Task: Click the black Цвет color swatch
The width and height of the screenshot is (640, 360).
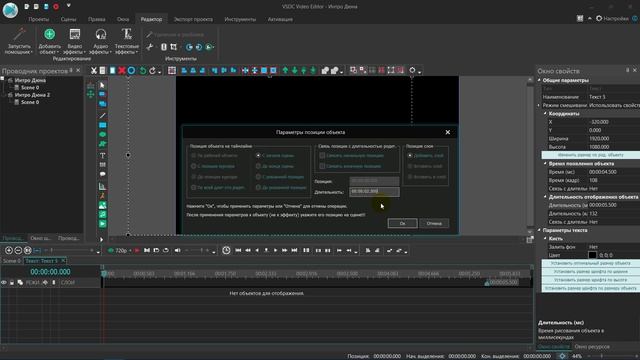Action: click(x=592, y=255)
